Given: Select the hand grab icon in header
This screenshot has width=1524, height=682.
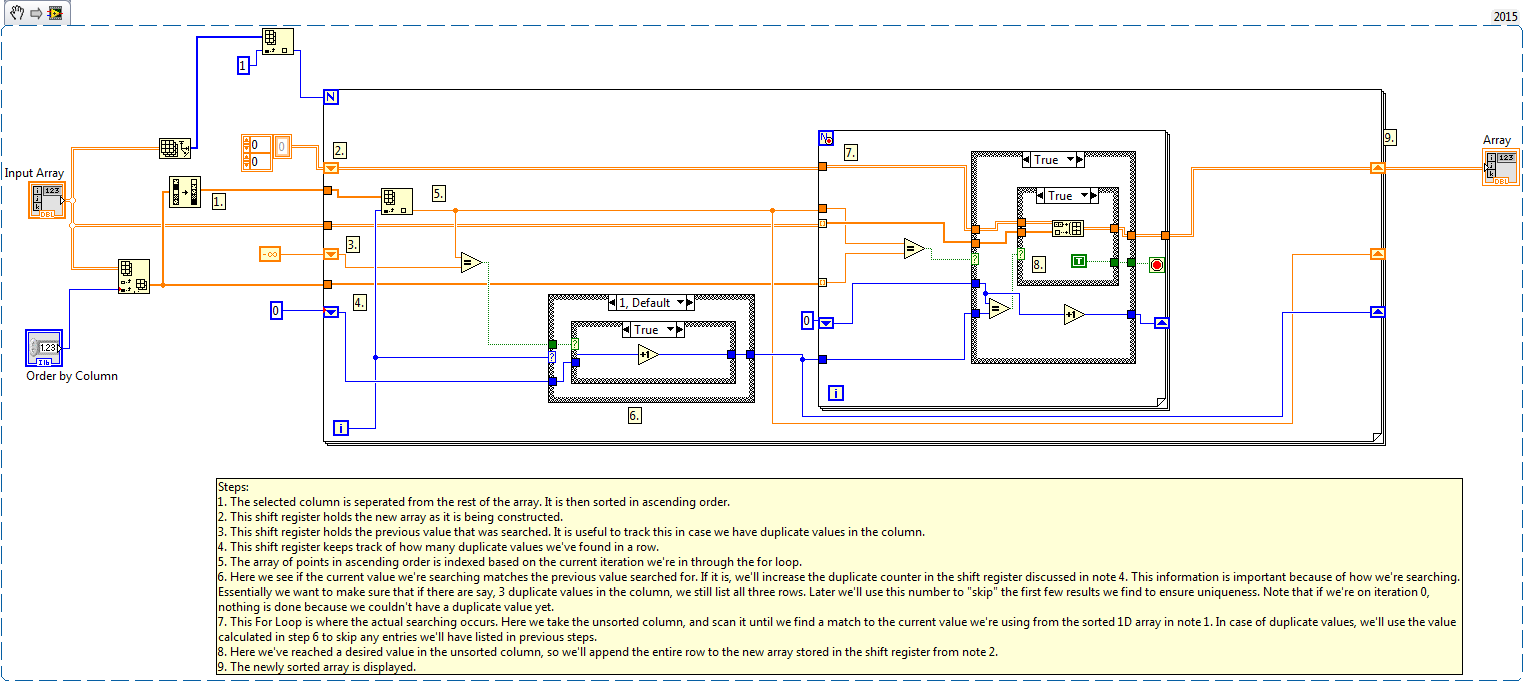Looking at the screenshot, I should coord(17,13).
